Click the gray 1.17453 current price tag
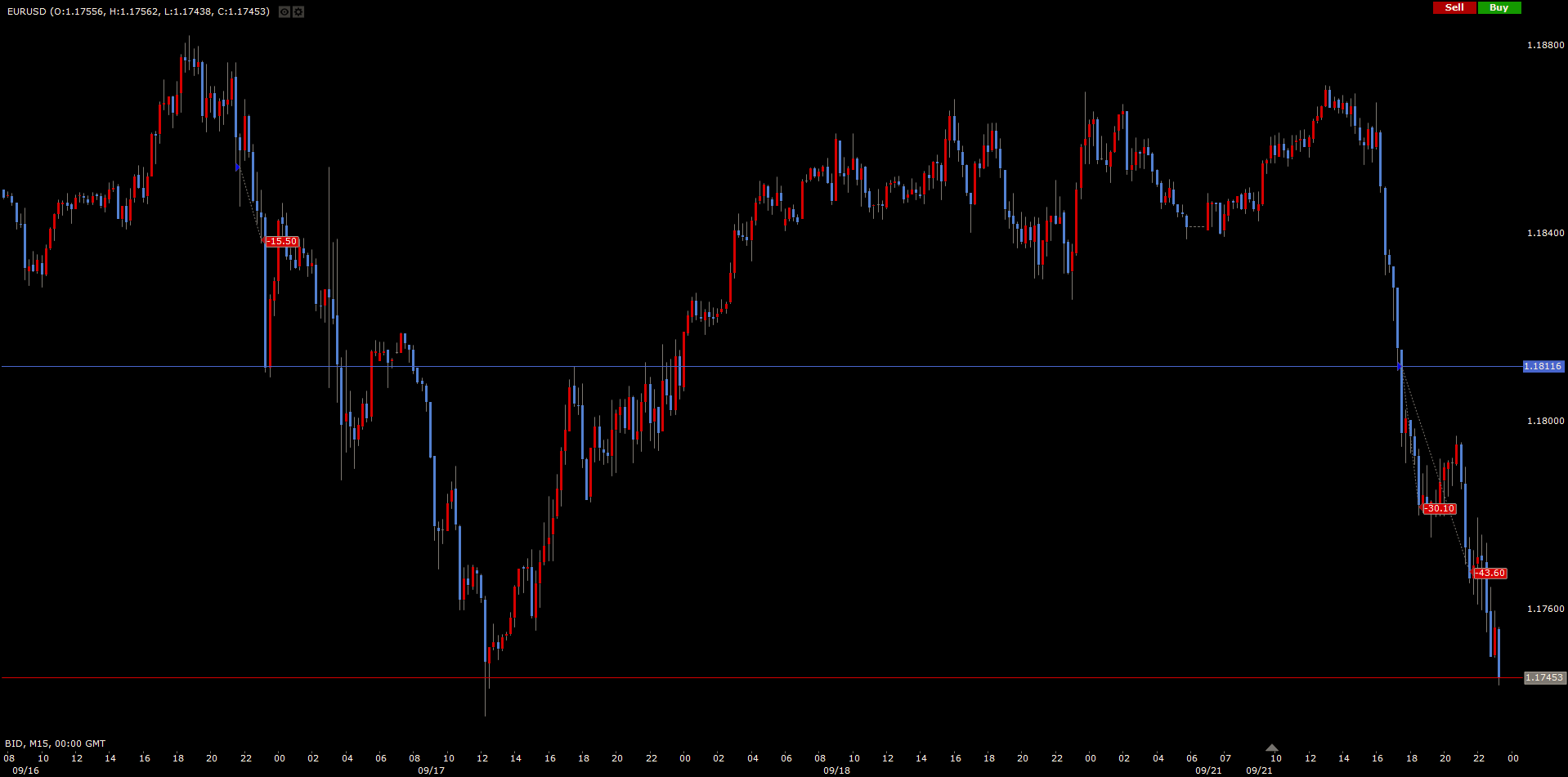The image size is (1568, 777). point(1544,678)
